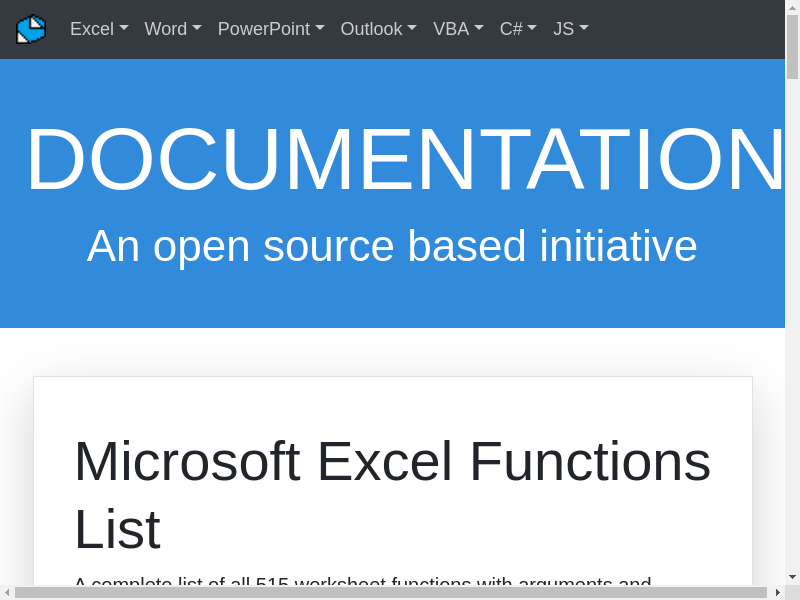The width and height of the screenshot is (800, 600).
Task: Click the horizontal scrollbar thumb
Action: tap(390, 592)
